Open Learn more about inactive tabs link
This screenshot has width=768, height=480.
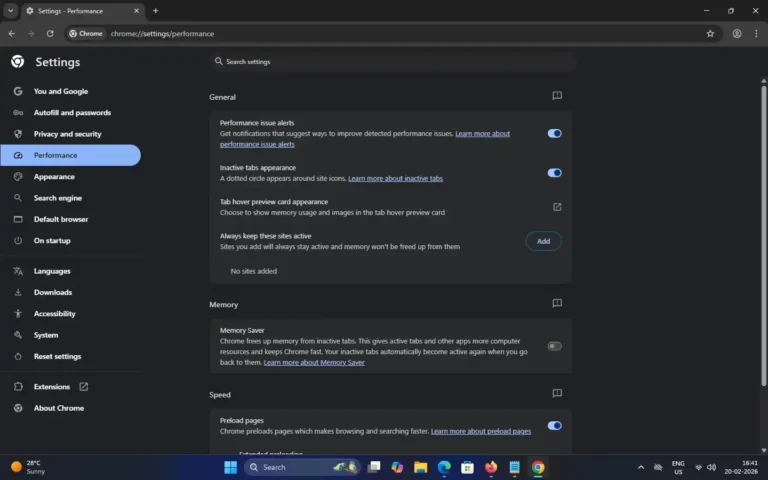(395, 178)
